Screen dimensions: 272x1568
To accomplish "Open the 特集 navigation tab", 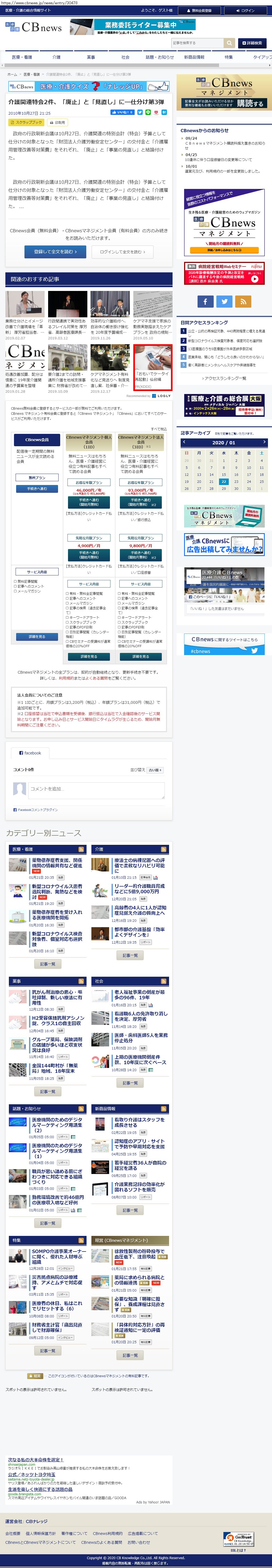I will pyautogui.click(x=228, y=57).
